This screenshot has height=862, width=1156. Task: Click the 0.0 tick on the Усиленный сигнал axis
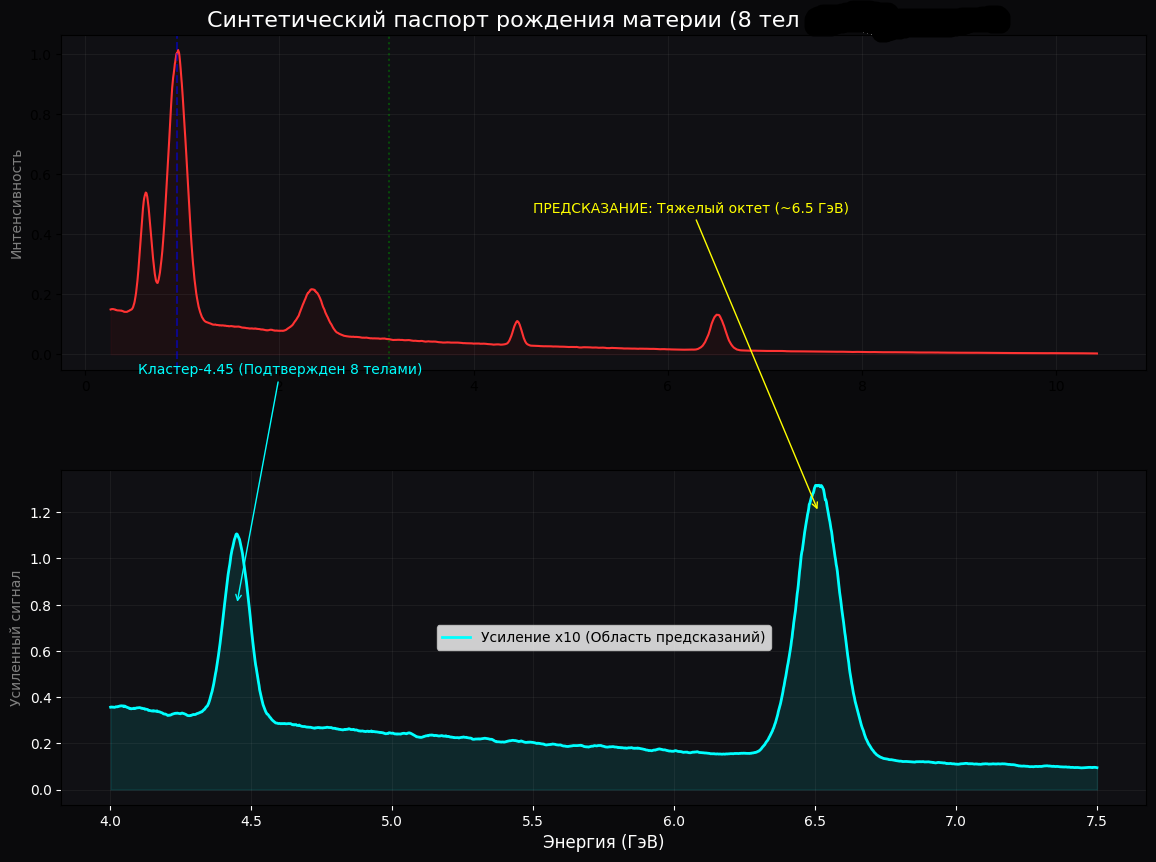41,790
